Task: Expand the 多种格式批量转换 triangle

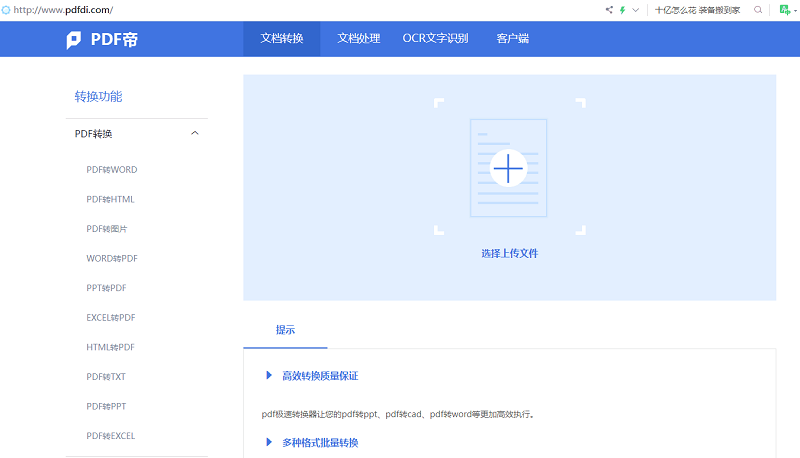Action: [x=269, y=442]
